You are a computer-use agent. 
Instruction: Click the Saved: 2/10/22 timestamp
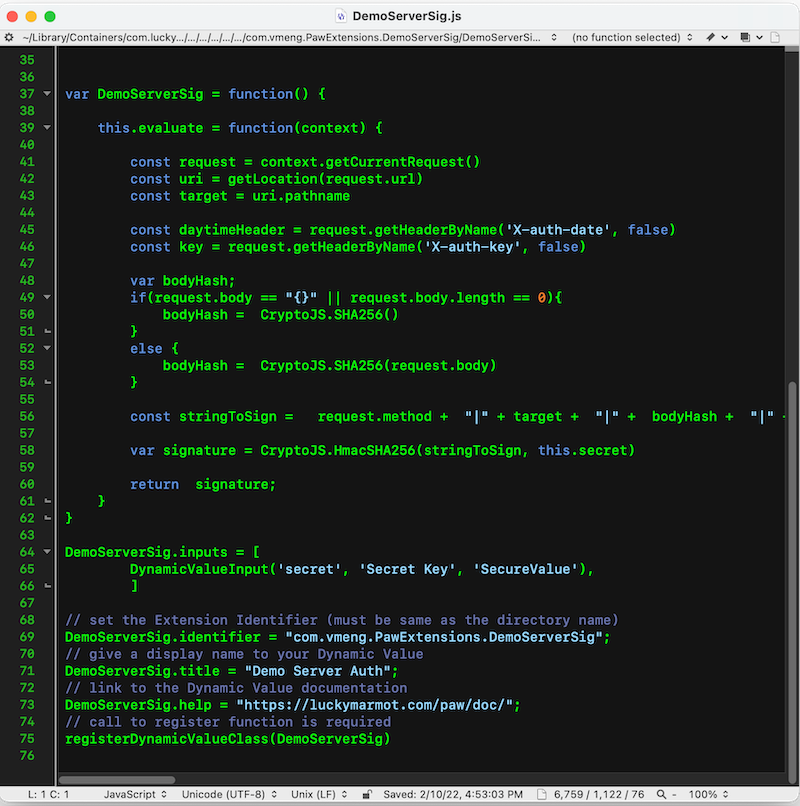(453, 794)
